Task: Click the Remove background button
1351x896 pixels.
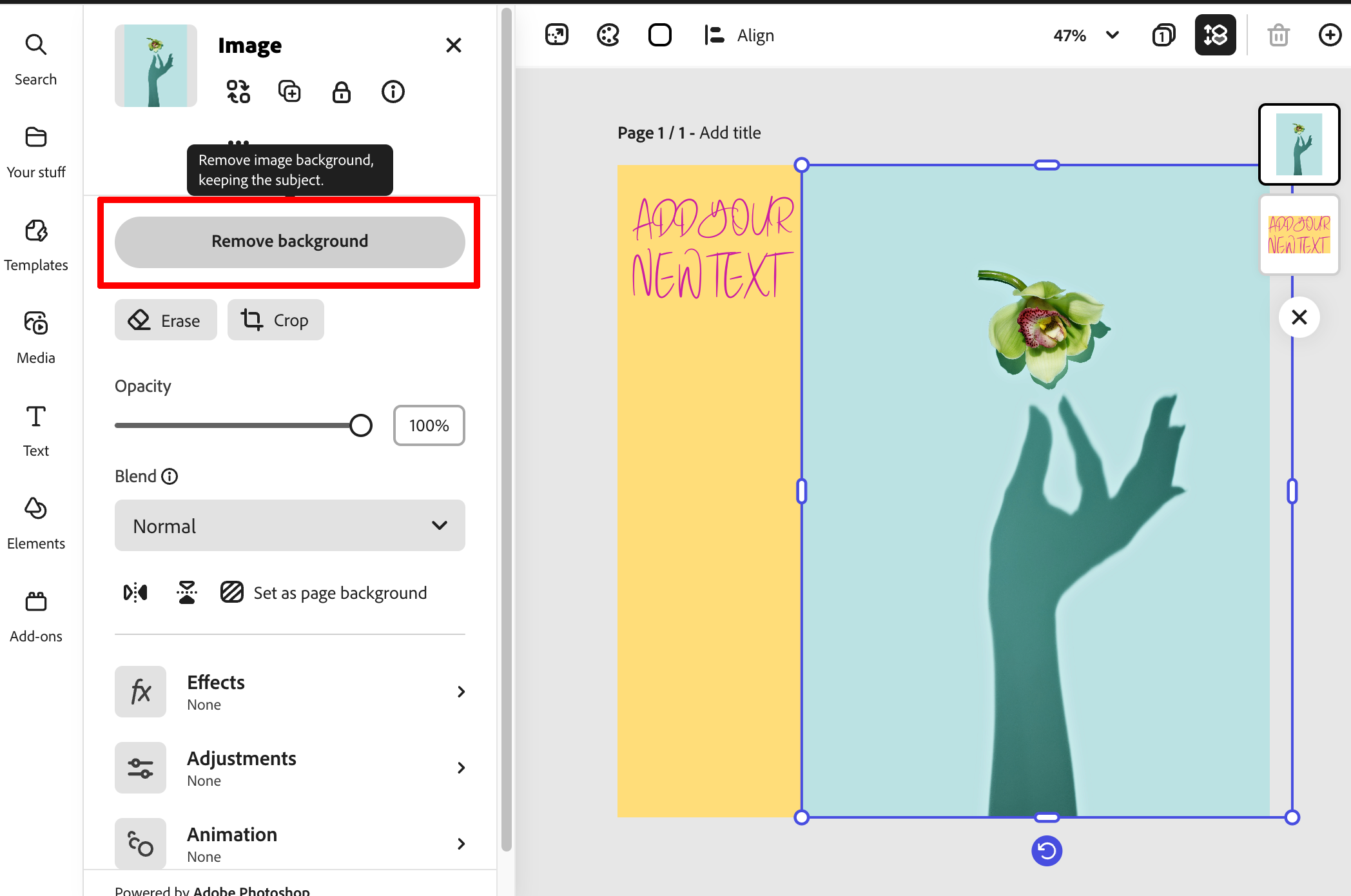Action: [289, 242]
